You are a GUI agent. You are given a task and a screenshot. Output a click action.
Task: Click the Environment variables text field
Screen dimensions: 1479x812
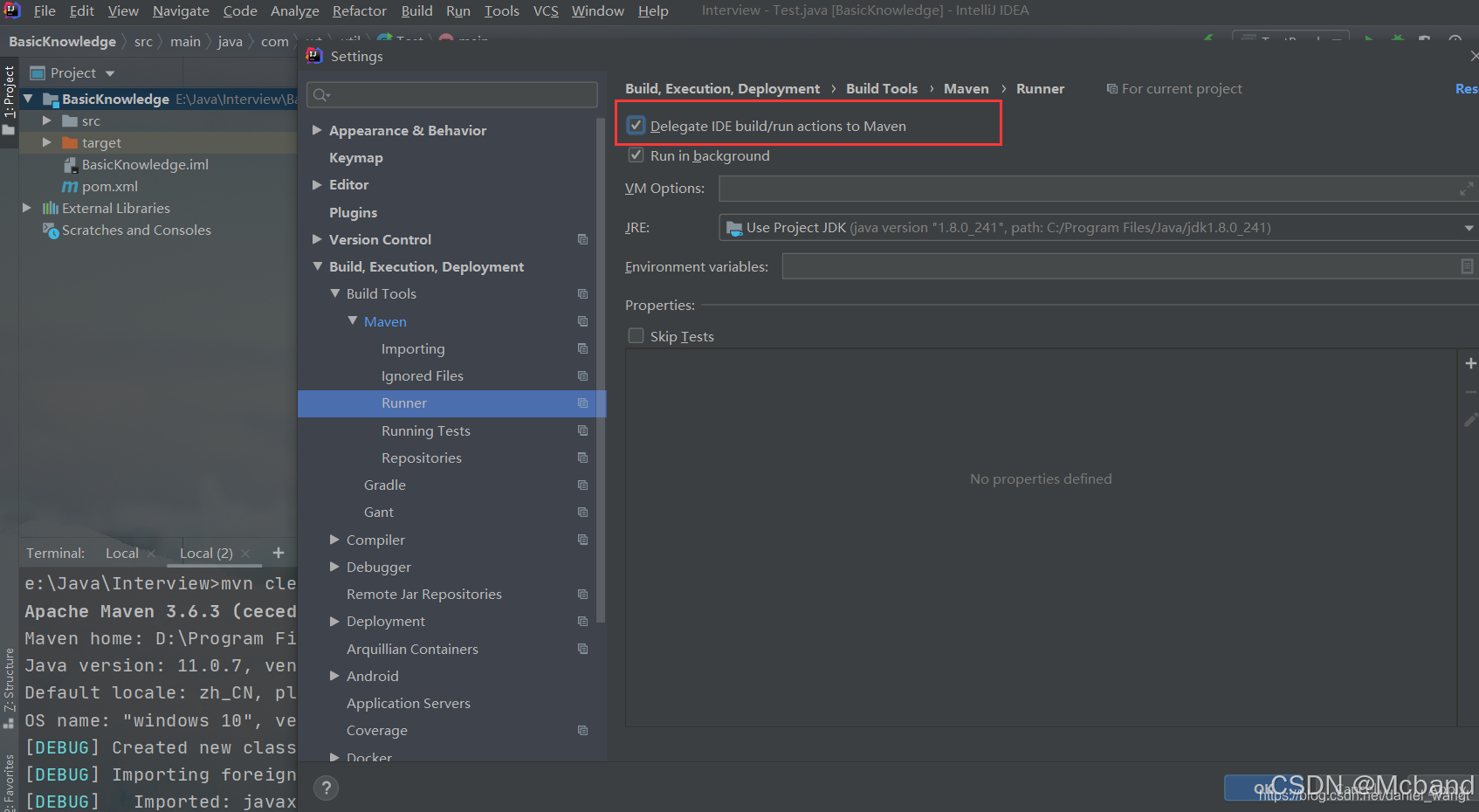point(1130,266)
